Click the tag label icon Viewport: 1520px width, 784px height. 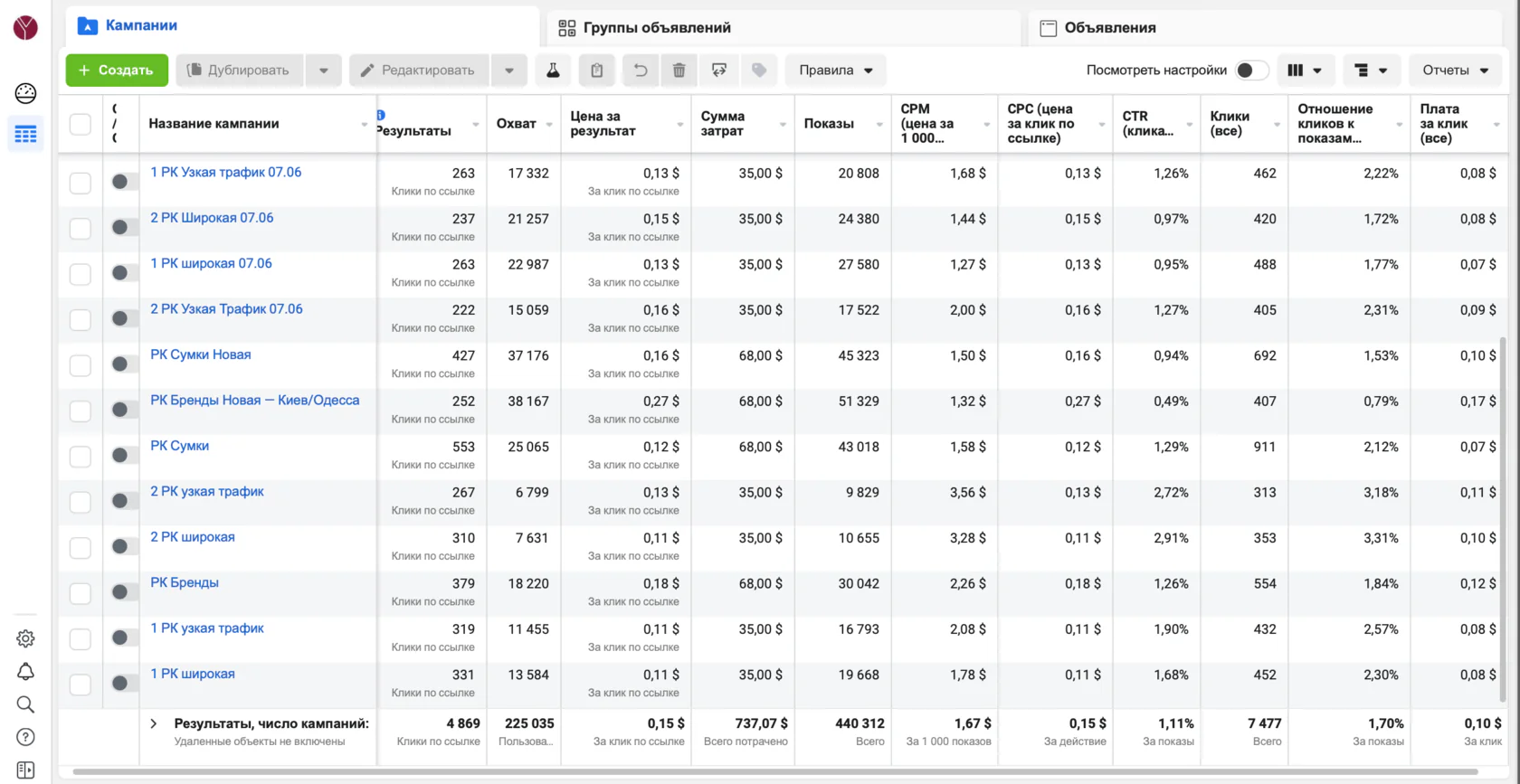tap(759, 70)
